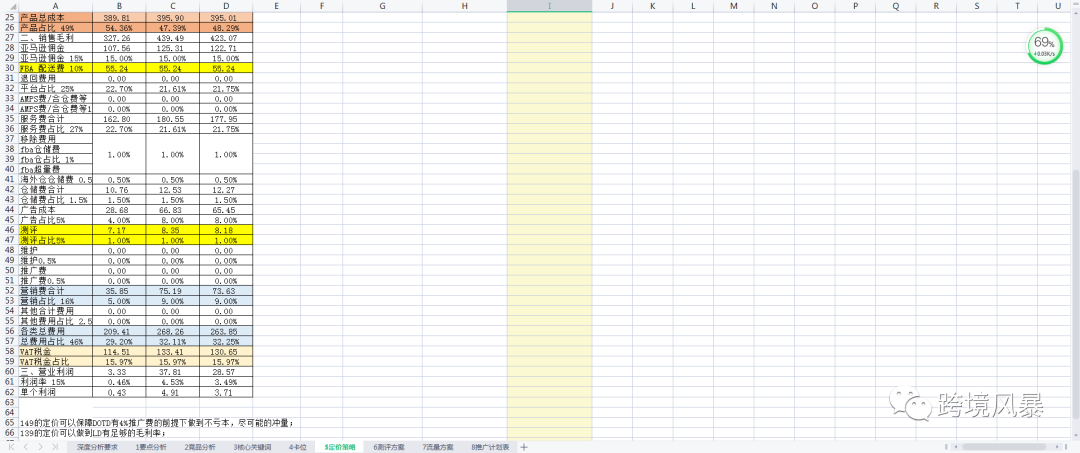Select column U header
This screenshot has width=1080, height=453.
coord(1058,6)
